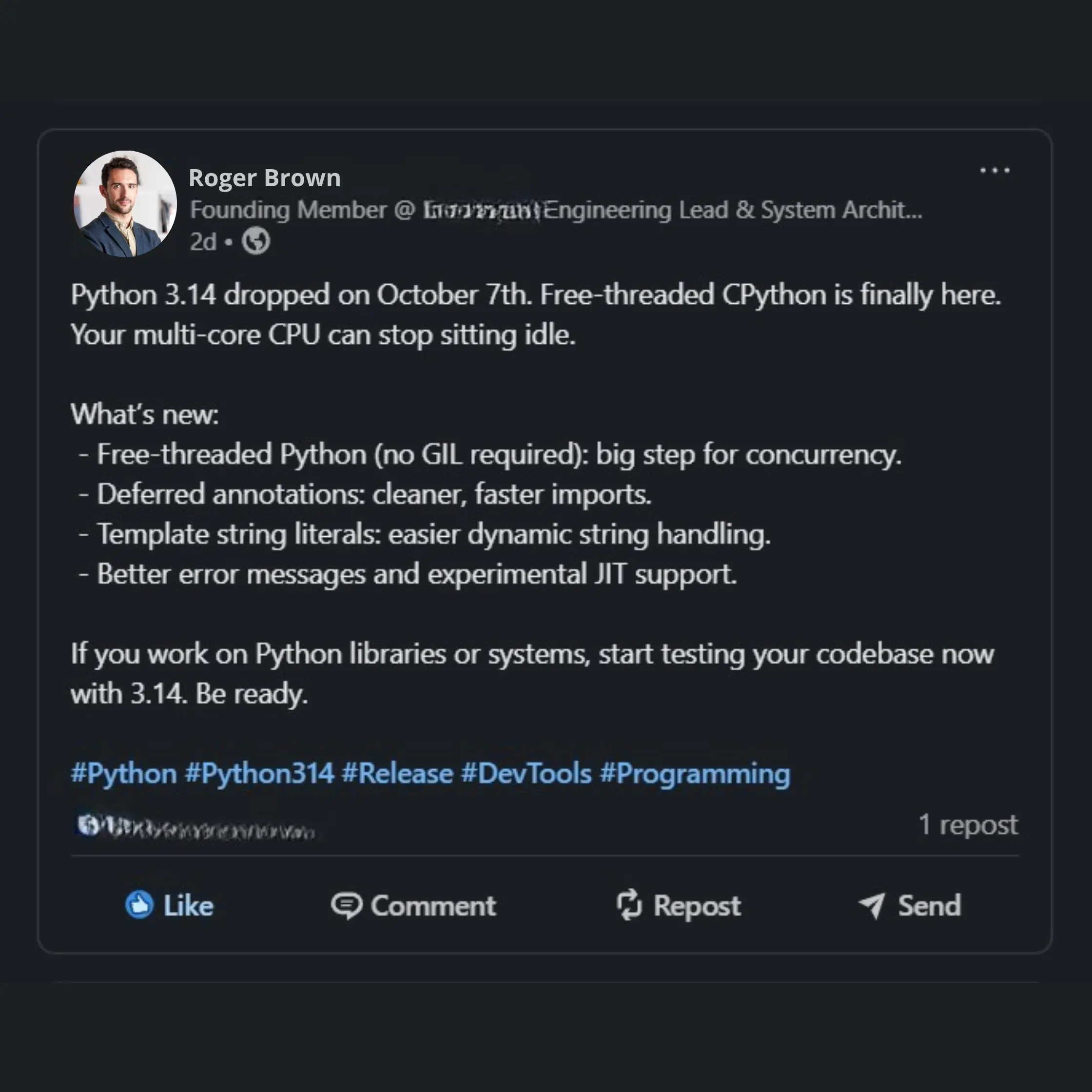The image size is (1092, 1092).
Task: Click the Comment speech bubble icon
Action: coord(346,905)
